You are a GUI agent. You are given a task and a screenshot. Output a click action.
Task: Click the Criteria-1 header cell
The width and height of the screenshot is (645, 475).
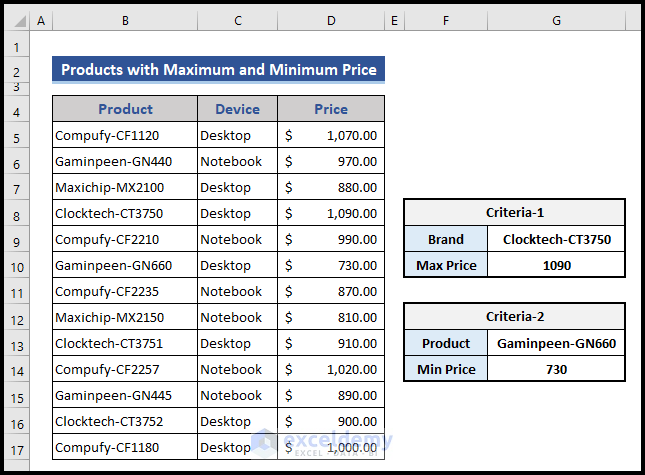click(515, 213)
